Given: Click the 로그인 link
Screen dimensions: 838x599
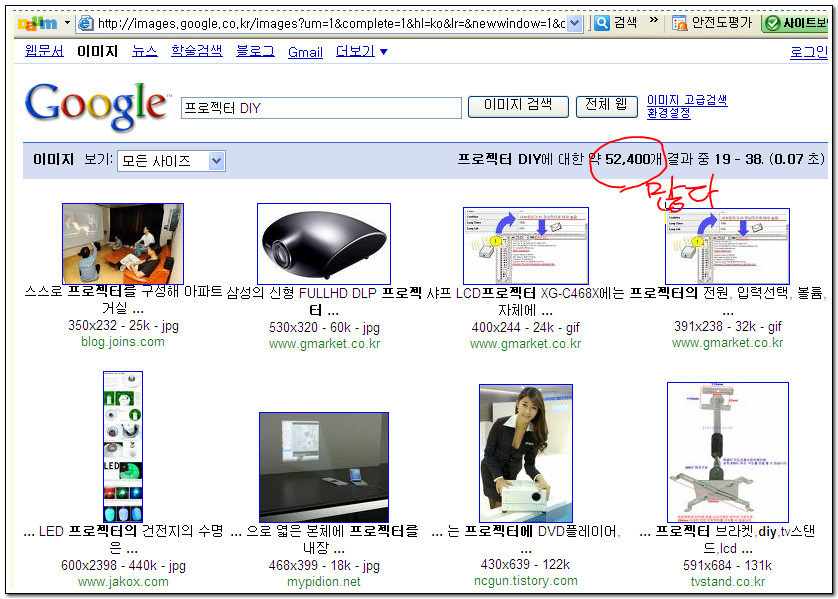Looking at the screenshot, I should point(809,52).
